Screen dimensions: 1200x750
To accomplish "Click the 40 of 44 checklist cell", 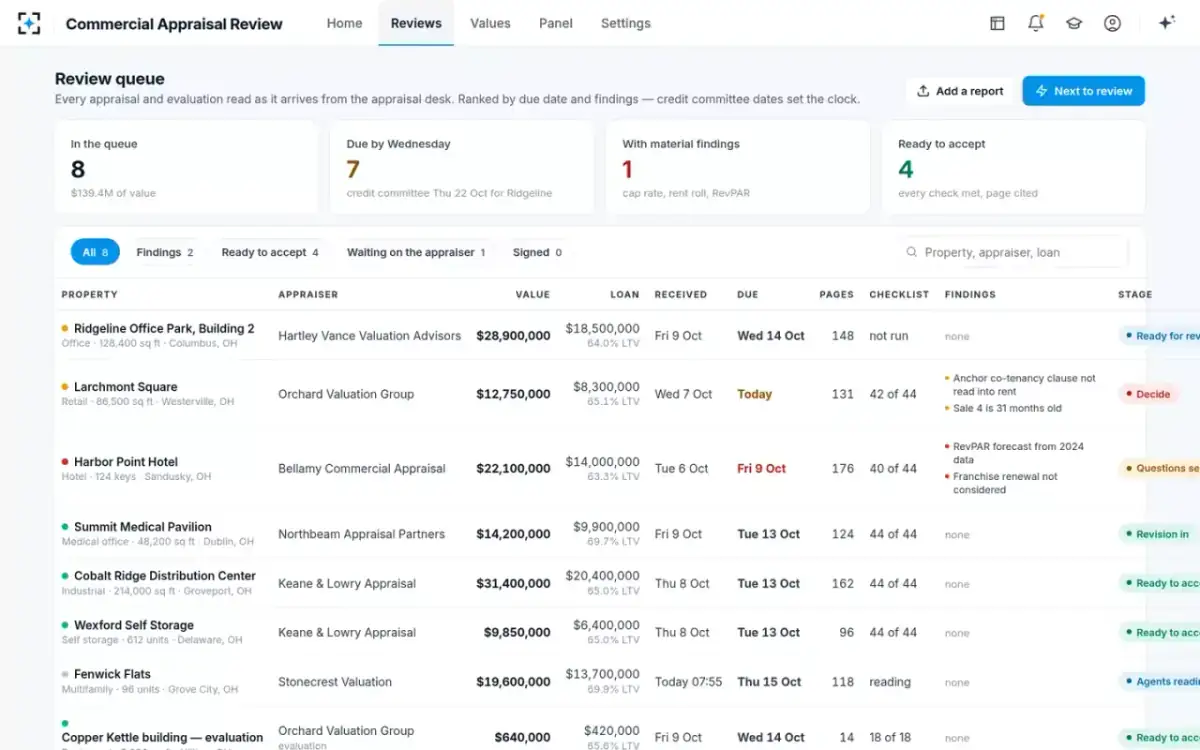I will coord(893,468).
